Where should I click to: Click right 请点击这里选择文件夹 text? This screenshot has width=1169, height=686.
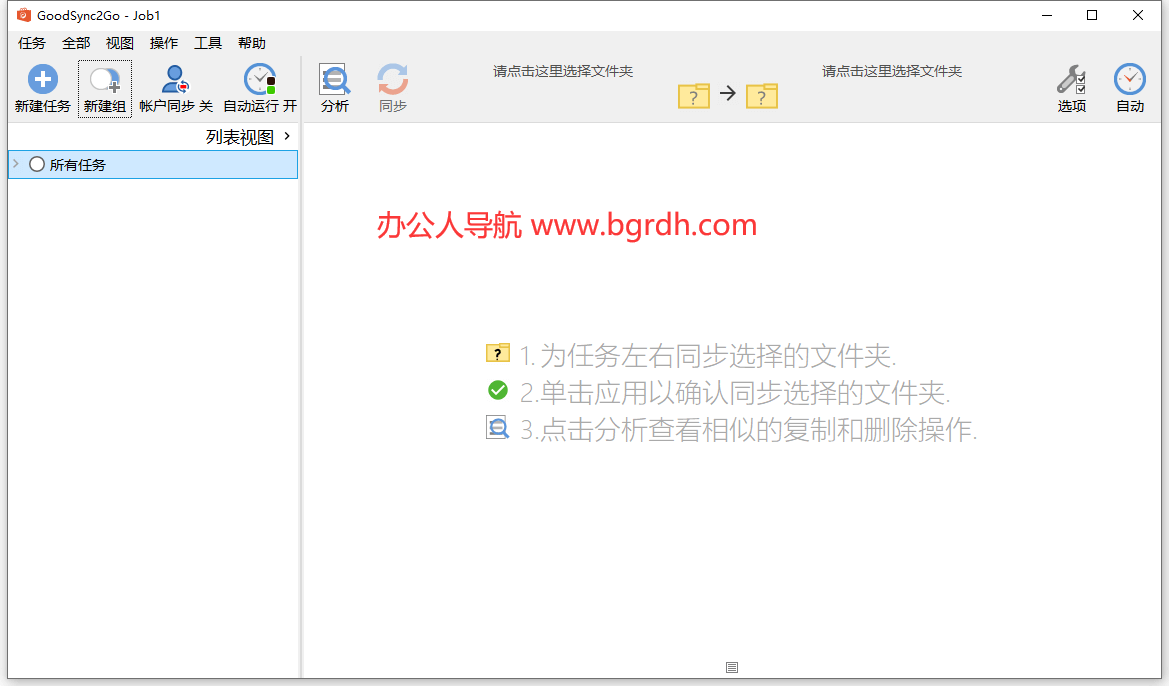coord(891,71)
